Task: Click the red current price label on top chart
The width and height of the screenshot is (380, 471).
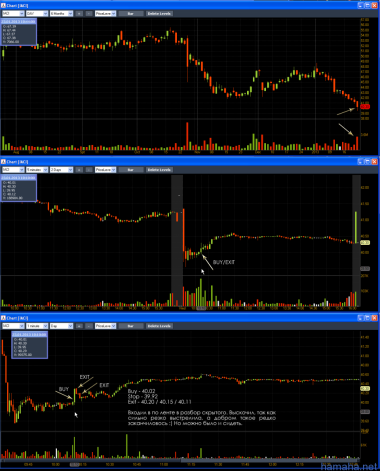Action: coord(365,107)
